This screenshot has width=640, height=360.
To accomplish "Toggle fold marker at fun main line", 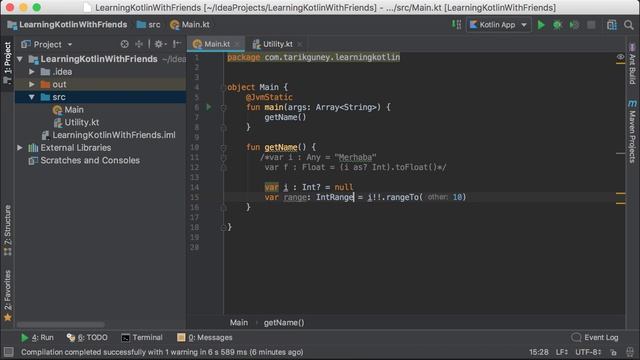I will (x=223, y=108).
